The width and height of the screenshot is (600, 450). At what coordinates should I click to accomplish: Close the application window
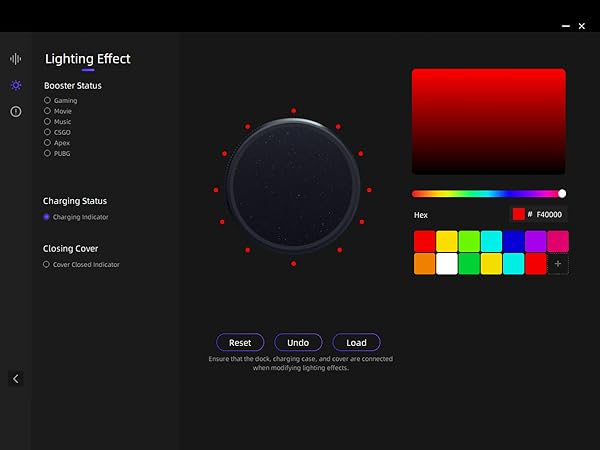[582, 26]
